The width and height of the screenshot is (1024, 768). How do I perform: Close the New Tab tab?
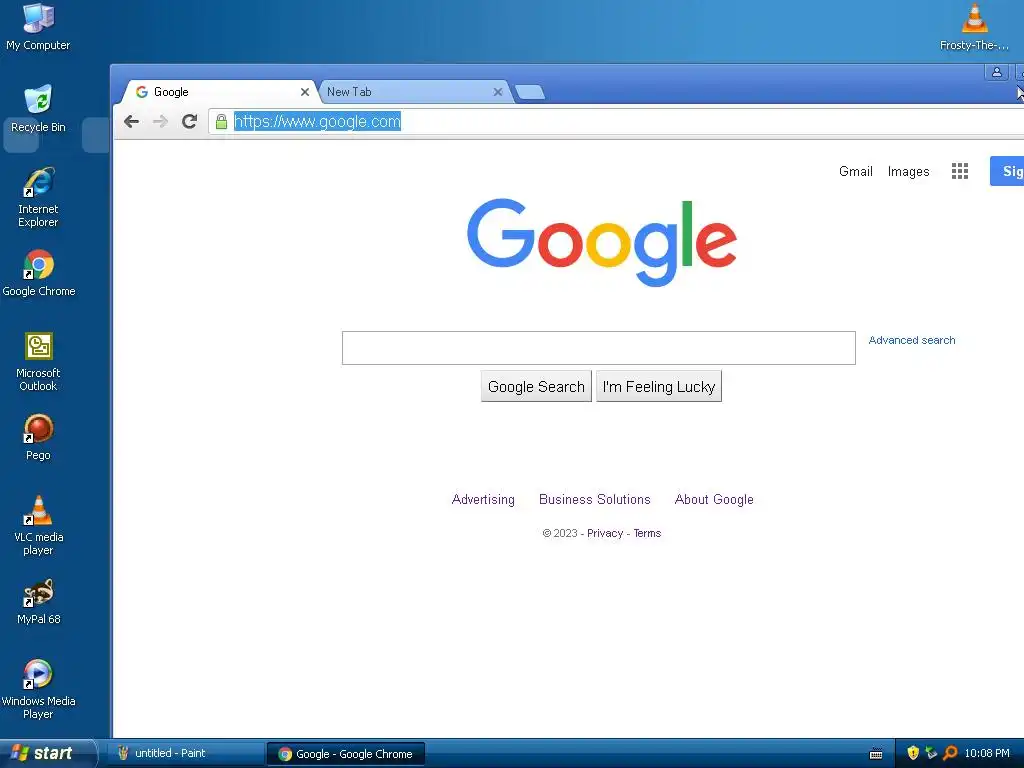pyautogui.click(x=498, y=92)
